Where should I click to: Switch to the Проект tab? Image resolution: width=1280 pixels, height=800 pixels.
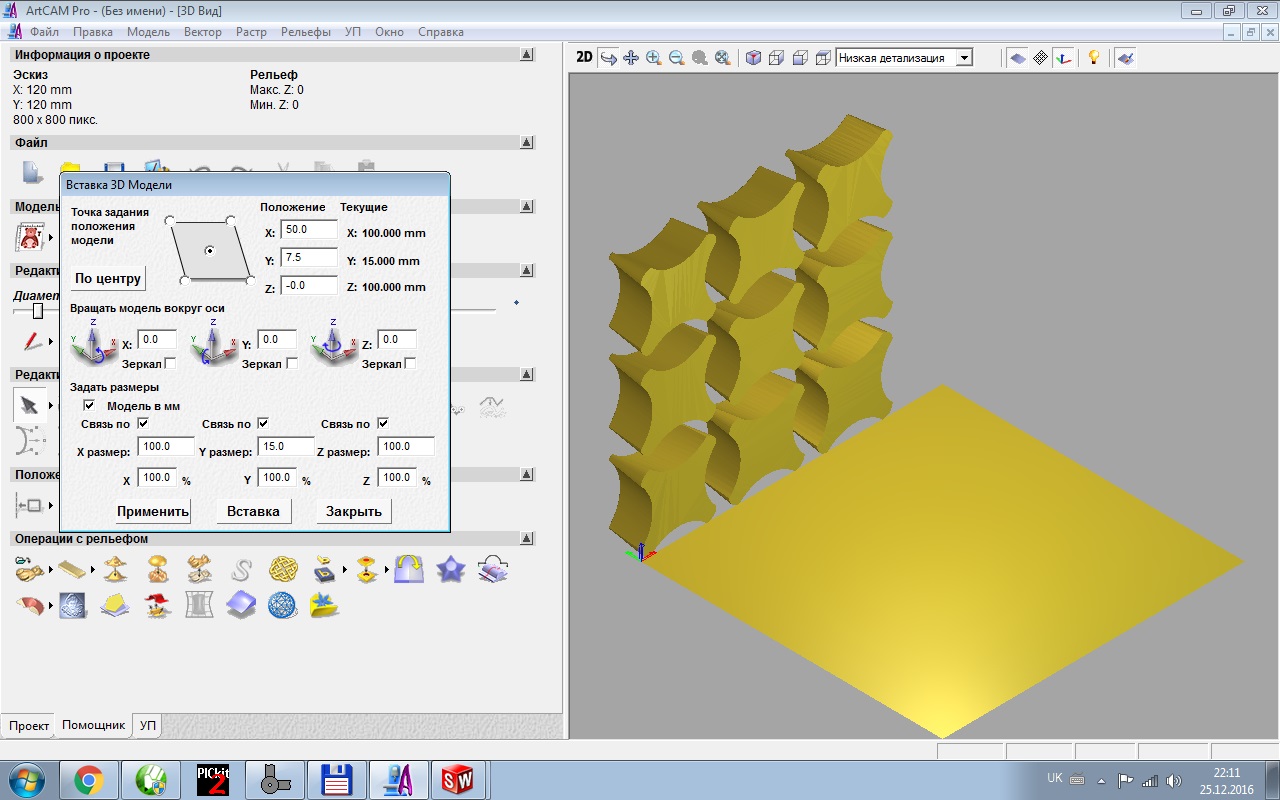pyautogui.click(x=29, y=726)
